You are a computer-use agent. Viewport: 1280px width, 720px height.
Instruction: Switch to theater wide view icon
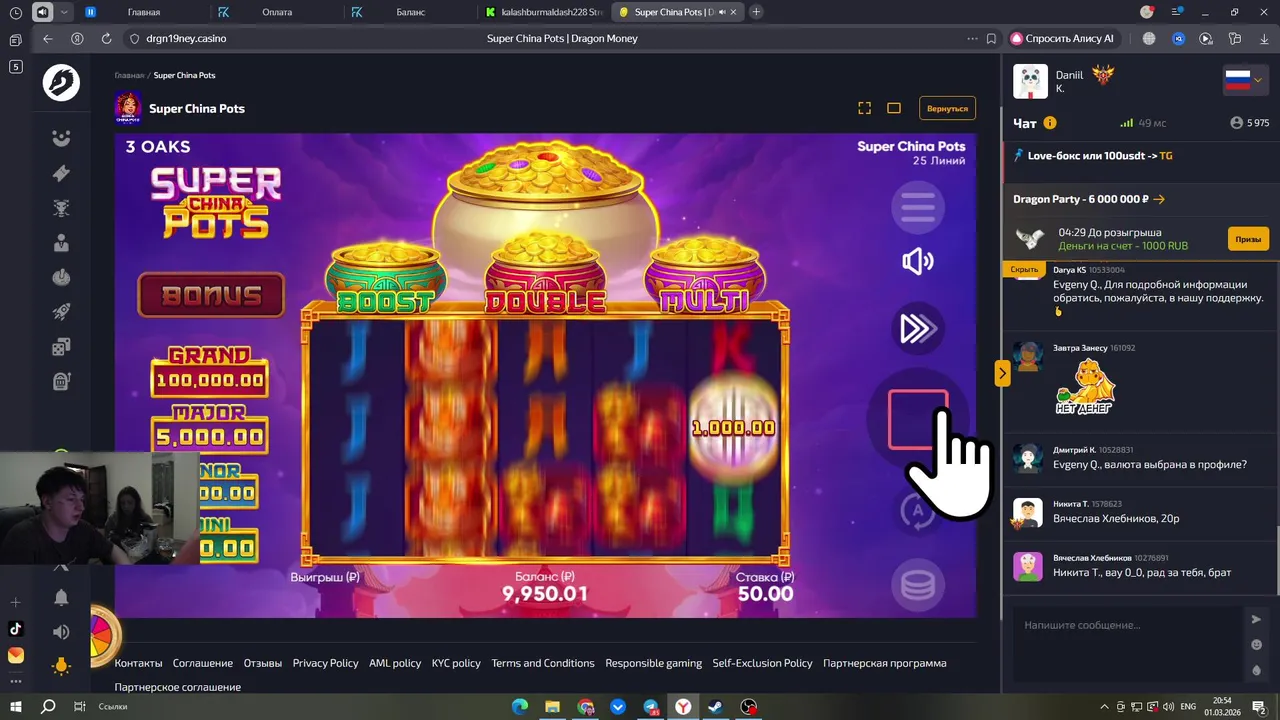click(x=894, y=108)
